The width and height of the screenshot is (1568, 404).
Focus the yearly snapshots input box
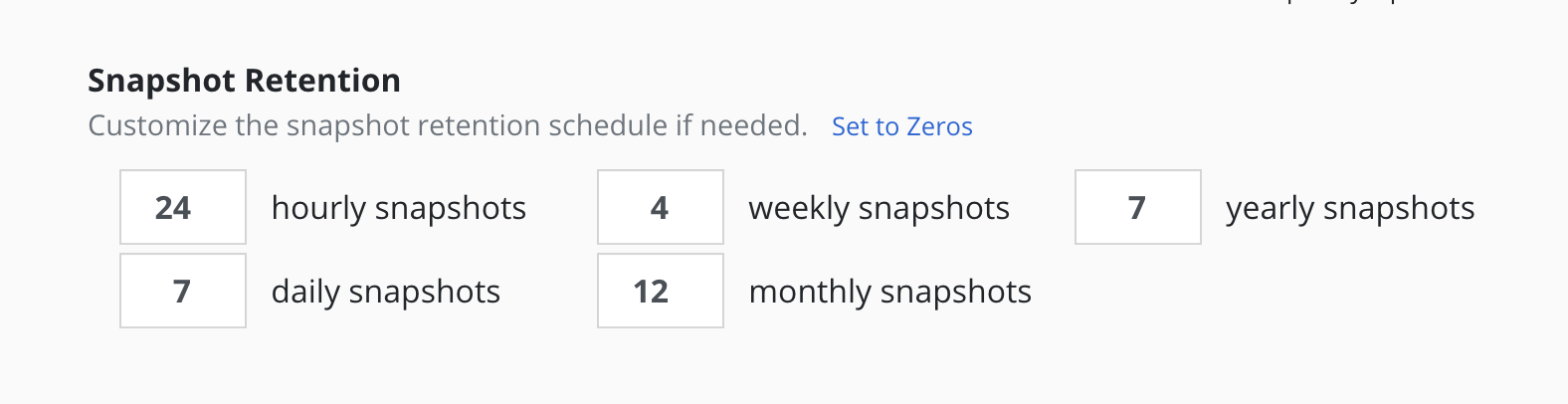pyautogui.click(x=1138, y=207)
